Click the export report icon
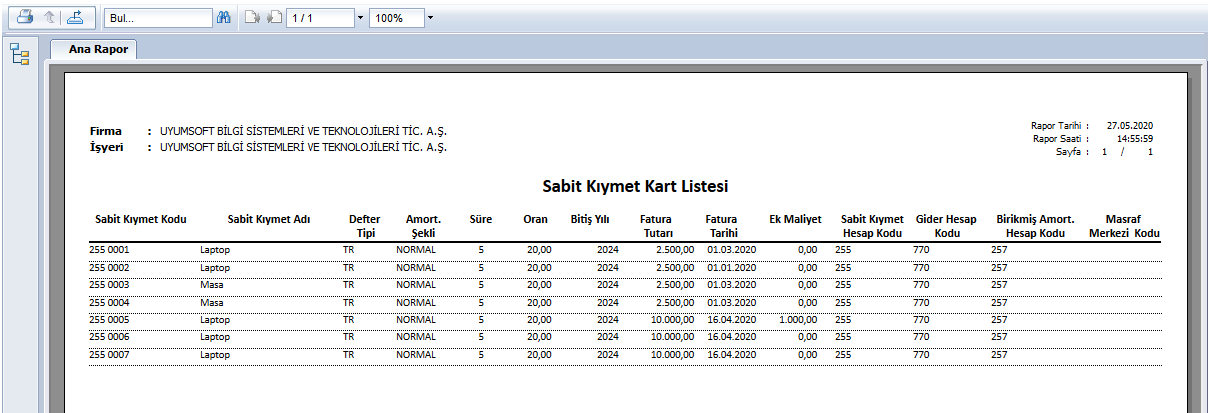Screen dimensions: 1209x413 click(77, 17)
